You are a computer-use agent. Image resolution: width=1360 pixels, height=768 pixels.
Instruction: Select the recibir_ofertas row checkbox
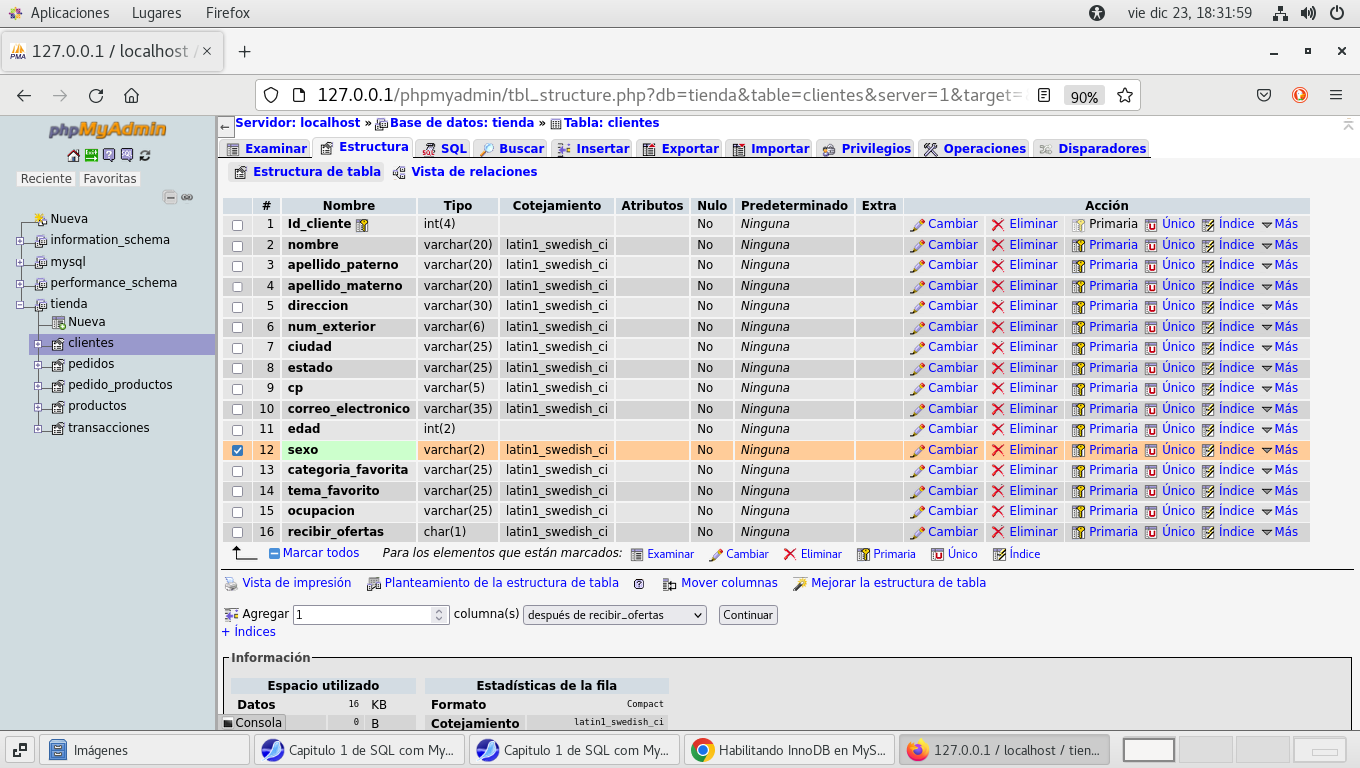point(237,533)
